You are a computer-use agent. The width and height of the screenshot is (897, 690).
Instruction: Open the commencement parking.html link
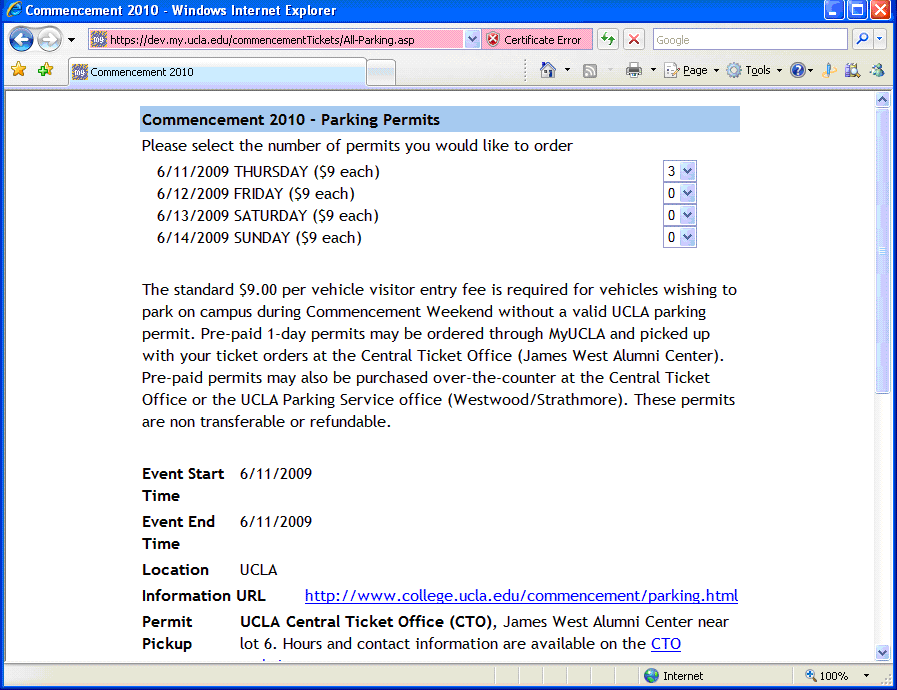[521, 596]
